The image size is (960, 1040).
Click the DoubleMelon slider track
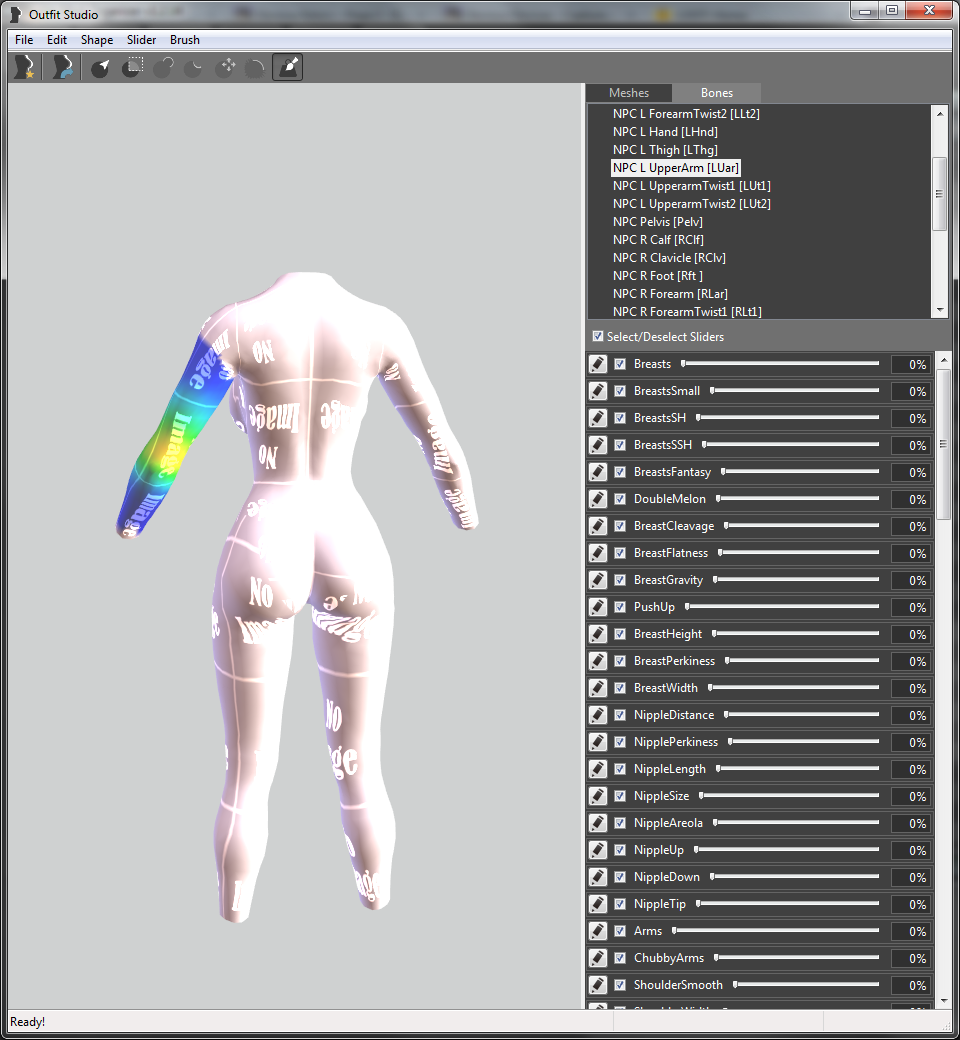[x=798, y=498]
